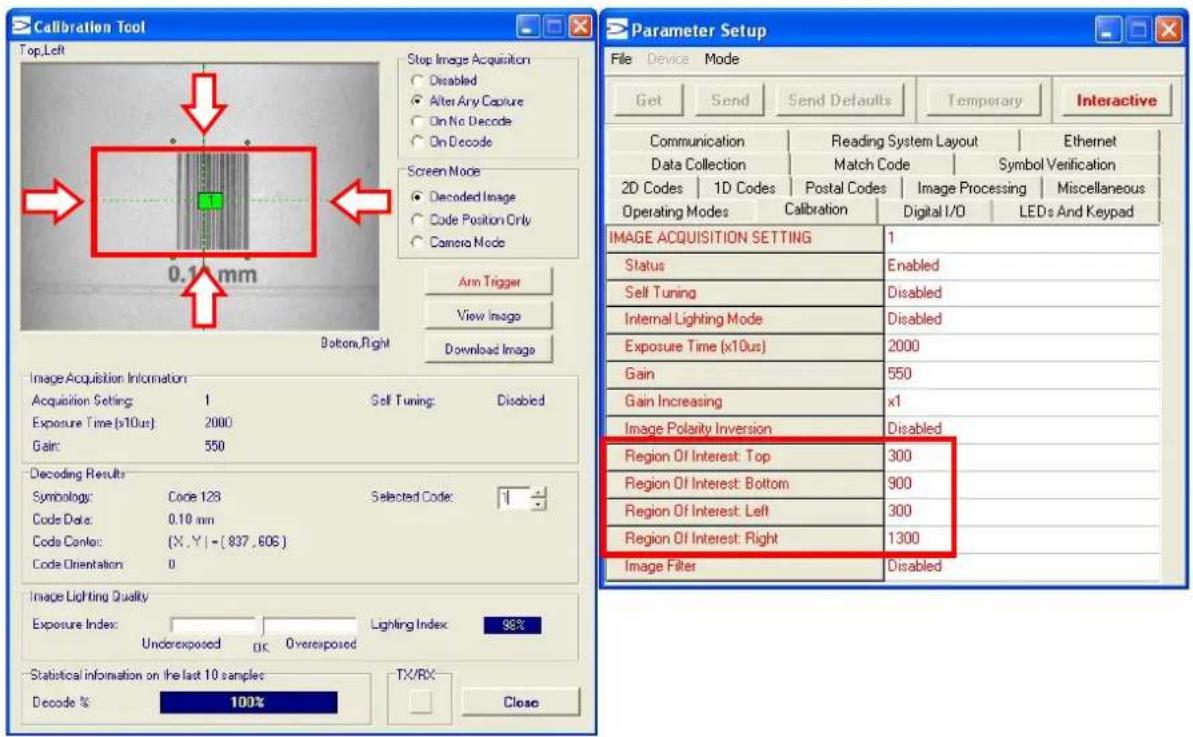Open the Mode menu in Parameter Setup

tap(721, 59)
